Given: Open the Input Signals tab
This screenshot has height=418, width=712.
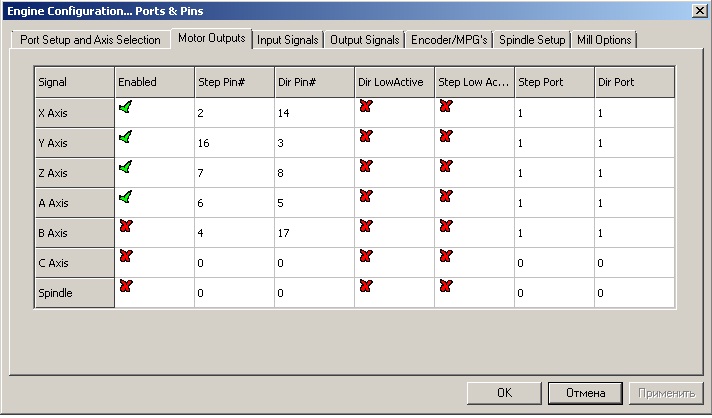Looking at the screenshot, I should (288, 40).
